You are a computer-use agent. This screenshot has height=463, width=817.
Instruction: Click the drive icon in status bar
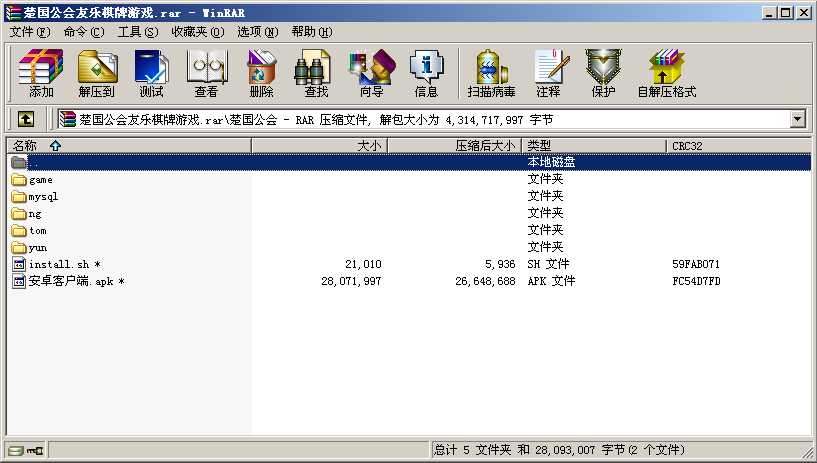[x=16, y=451]
